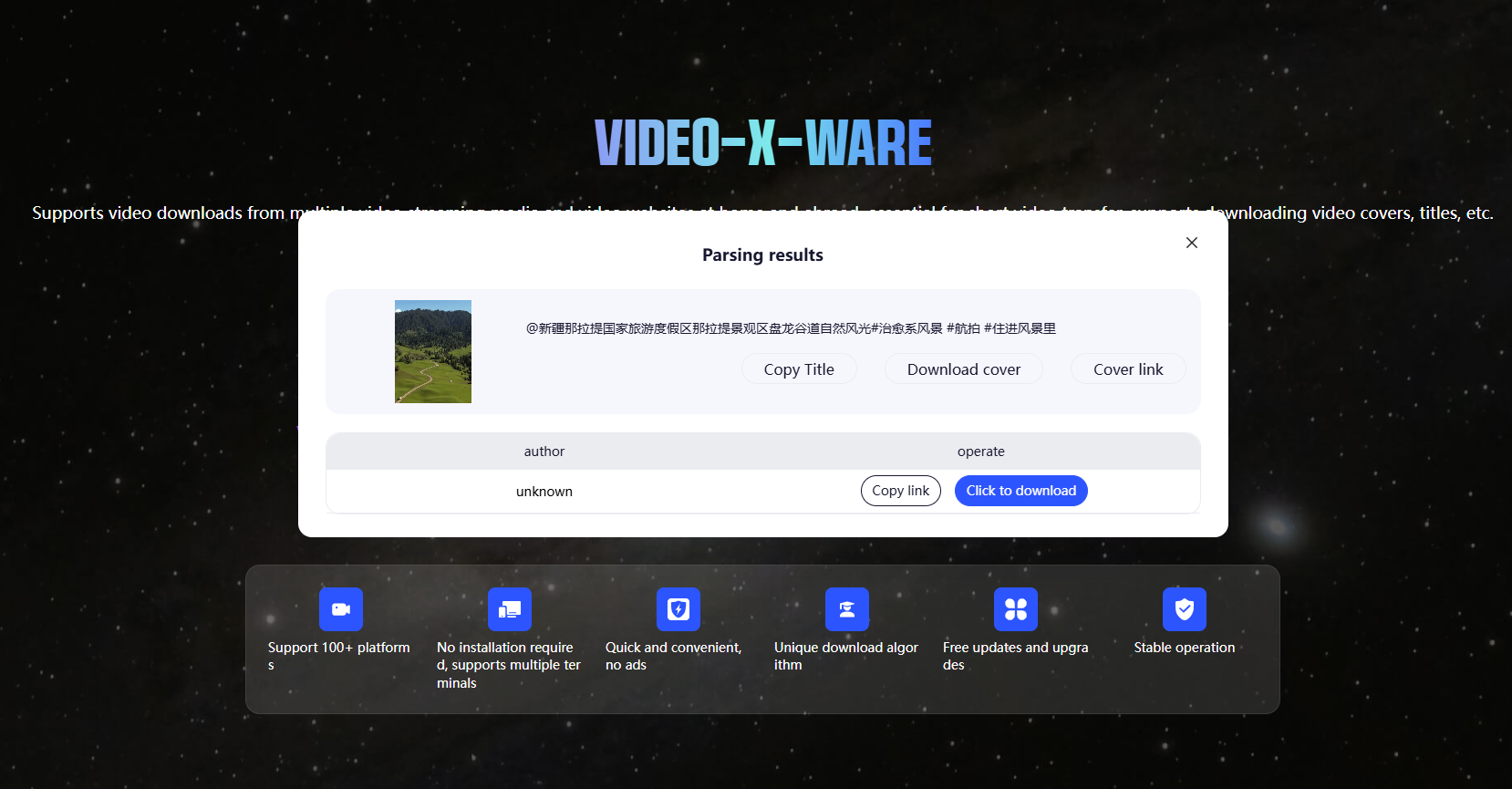Click the blue Click to download button
Viewport: 1512px width, 789px height.
[x=1020, y=491]
